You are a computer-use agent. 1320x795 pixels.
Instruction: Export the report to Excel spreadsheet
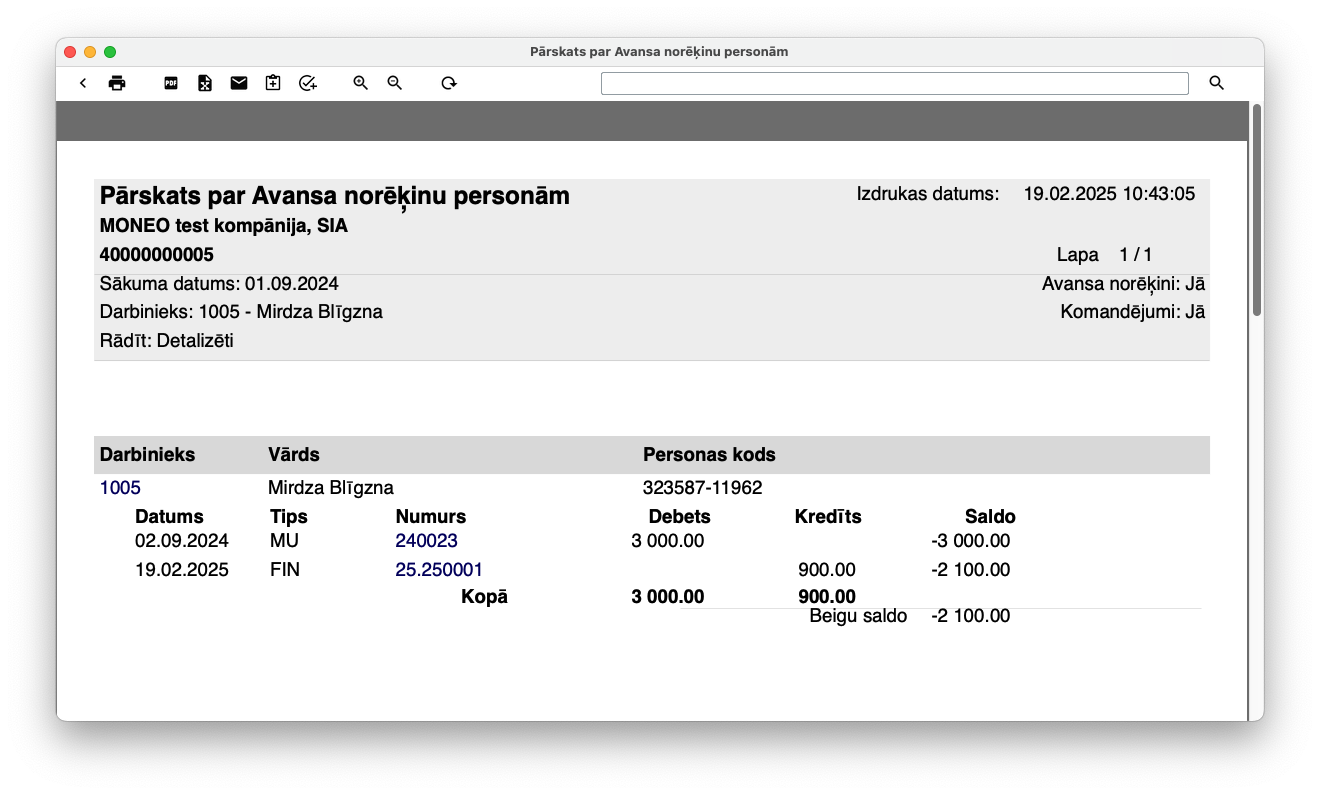tap(205, 83)
